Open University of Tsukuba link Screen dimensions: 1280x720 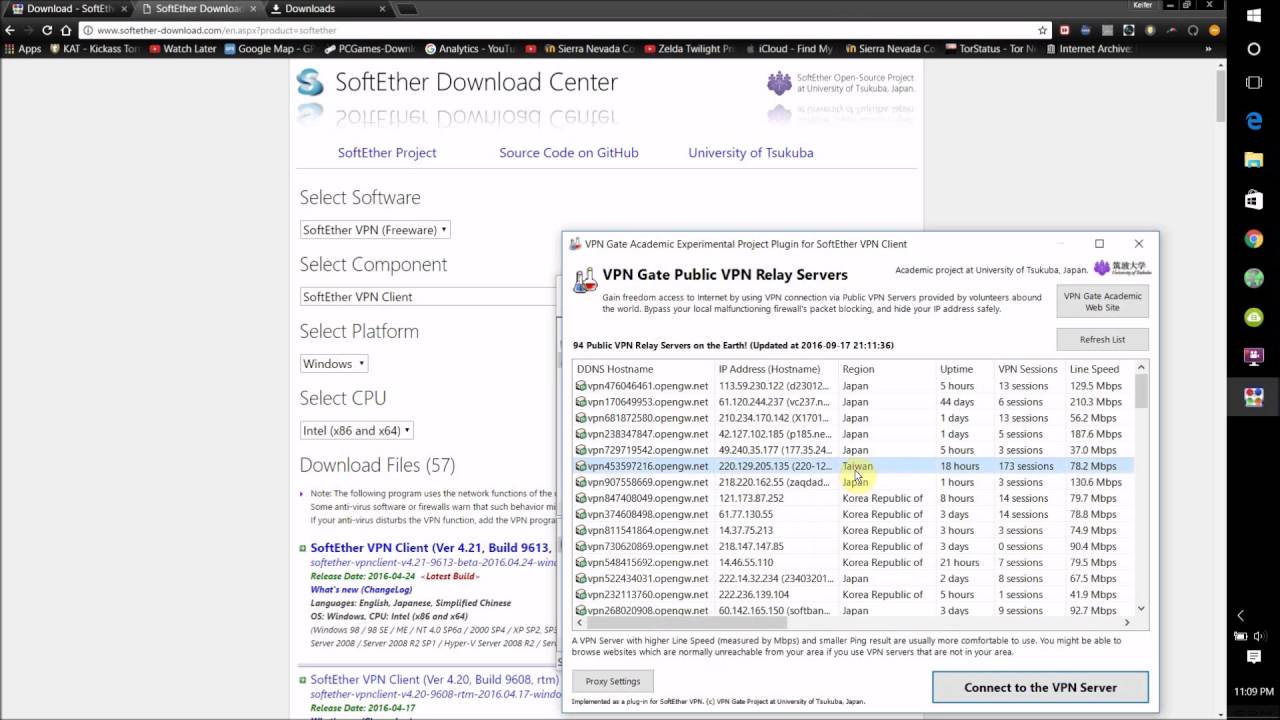pyautogui.click(x=751, y=153)
